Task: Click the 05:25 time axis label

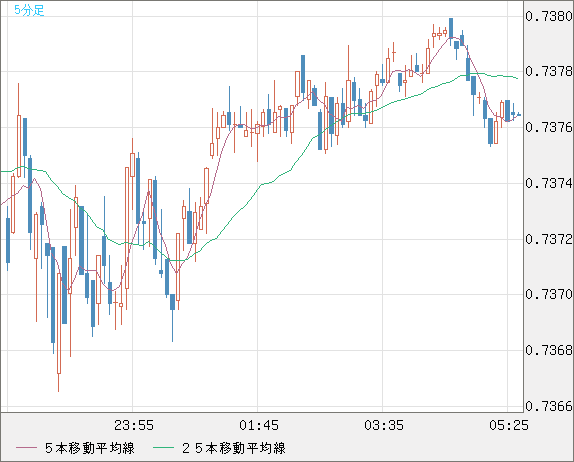Action: [509, 425]
